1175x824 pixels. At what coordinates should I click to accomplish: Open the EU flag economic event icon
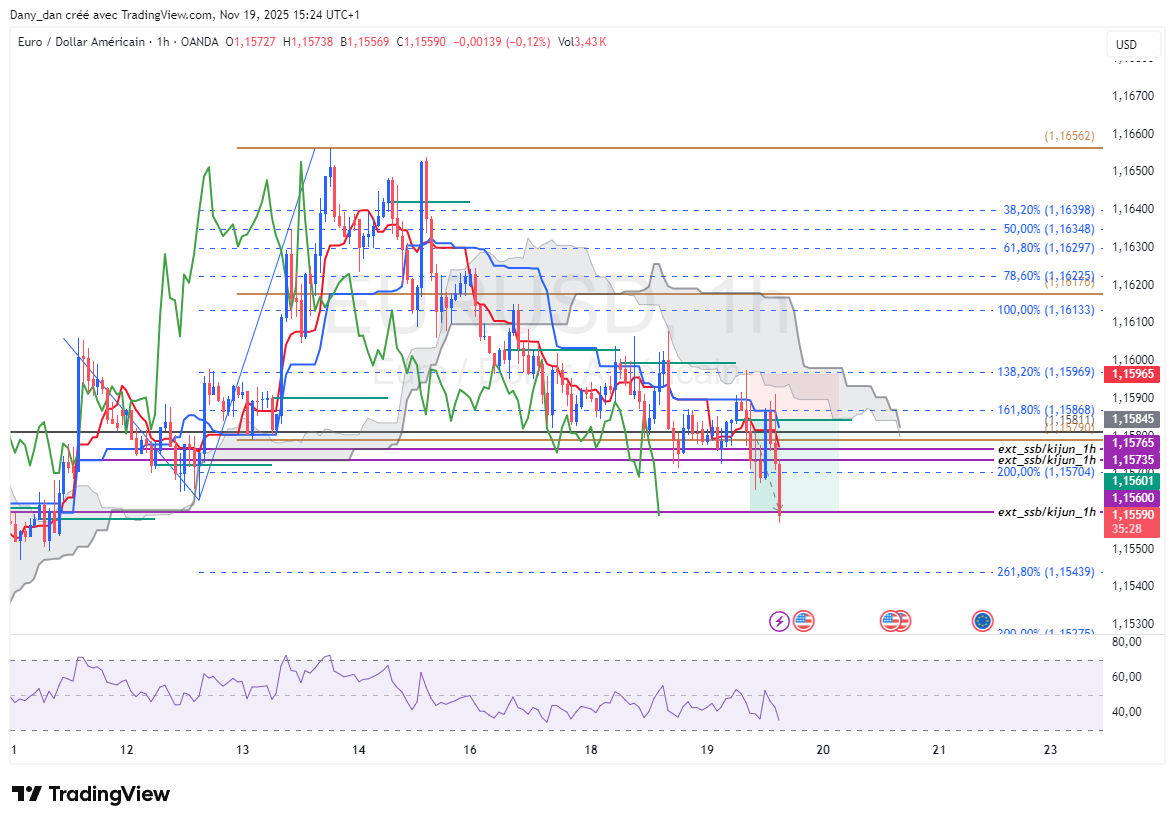point(982,621)
